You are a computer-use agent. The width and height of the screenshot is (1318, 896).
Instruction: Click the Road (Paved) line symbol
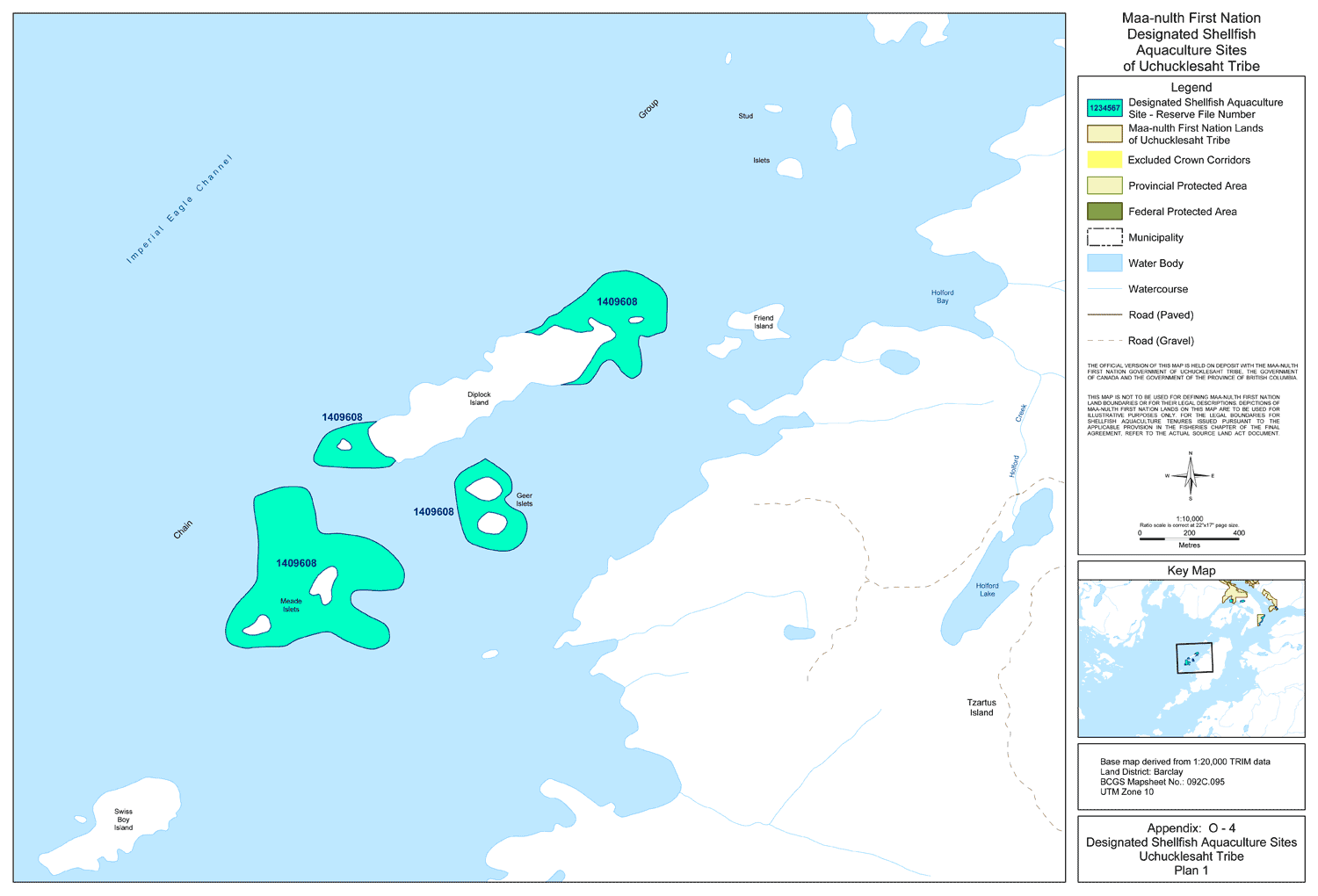pos(1104,314)
